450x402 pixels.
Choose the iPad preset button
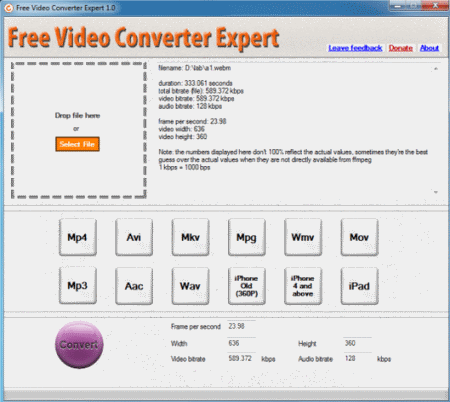pyautogui.click(x=359, y=286)
